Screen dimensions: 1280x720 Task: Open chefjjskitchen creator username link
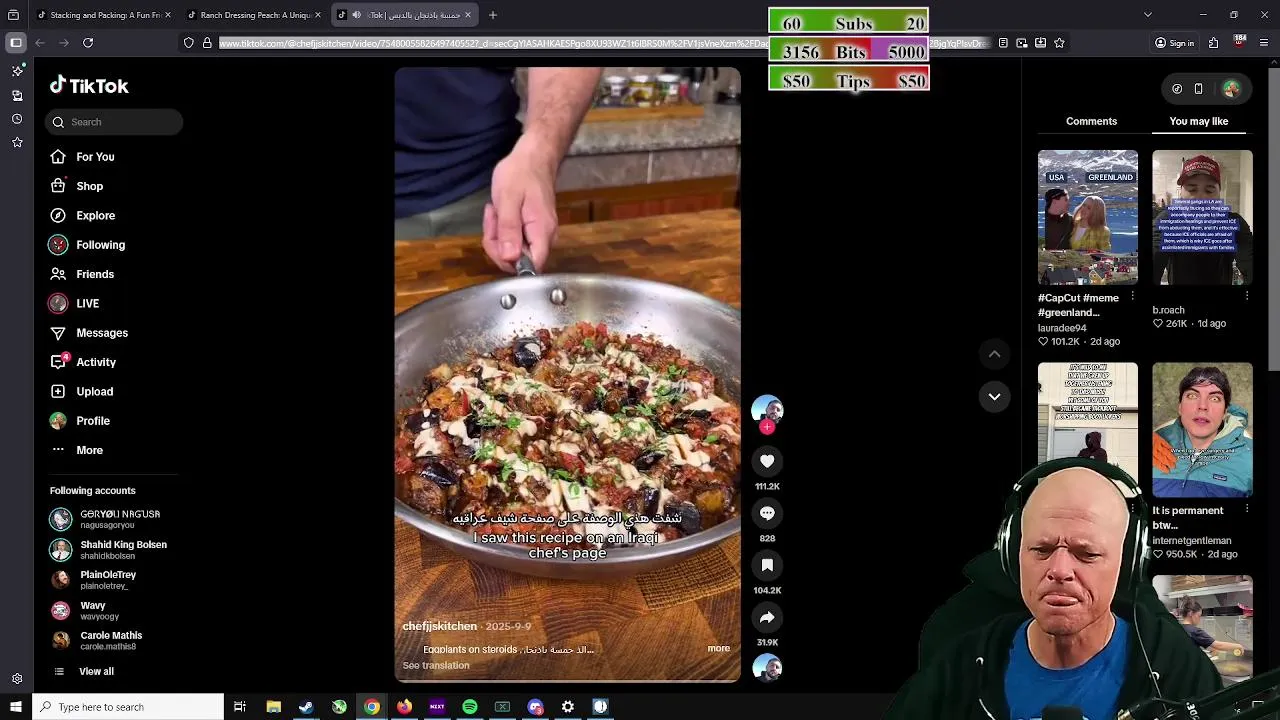coord(440,626)
